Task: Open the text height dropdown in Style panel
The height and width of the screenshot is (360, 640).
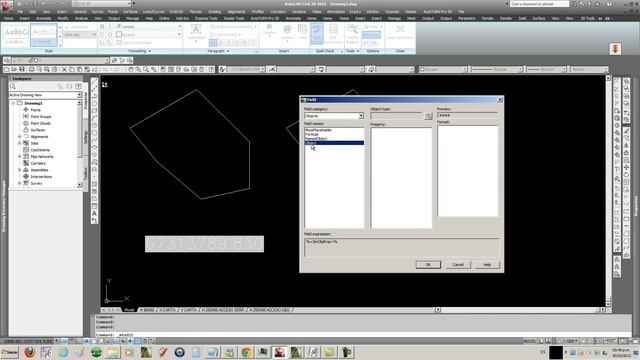Action: [93, 35]
